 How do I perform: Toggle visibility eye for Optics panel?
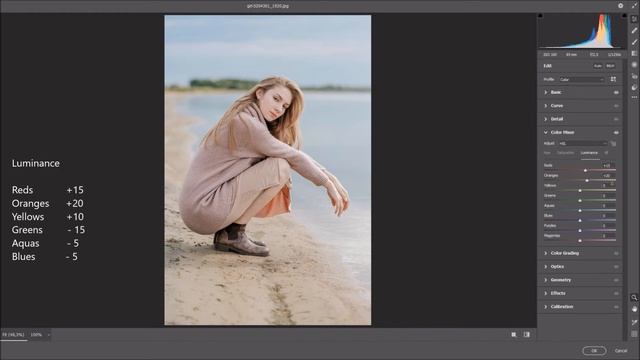(616, 267)
